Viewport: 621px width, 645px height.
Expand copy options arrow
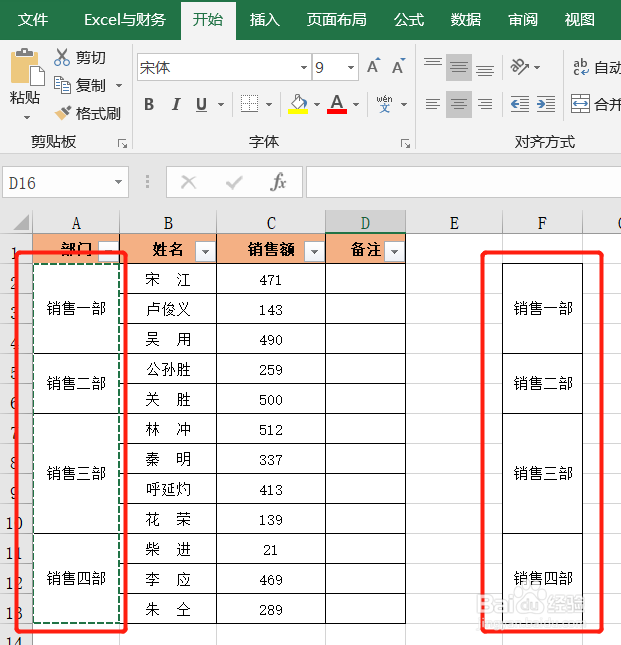(x=119, y=86)
